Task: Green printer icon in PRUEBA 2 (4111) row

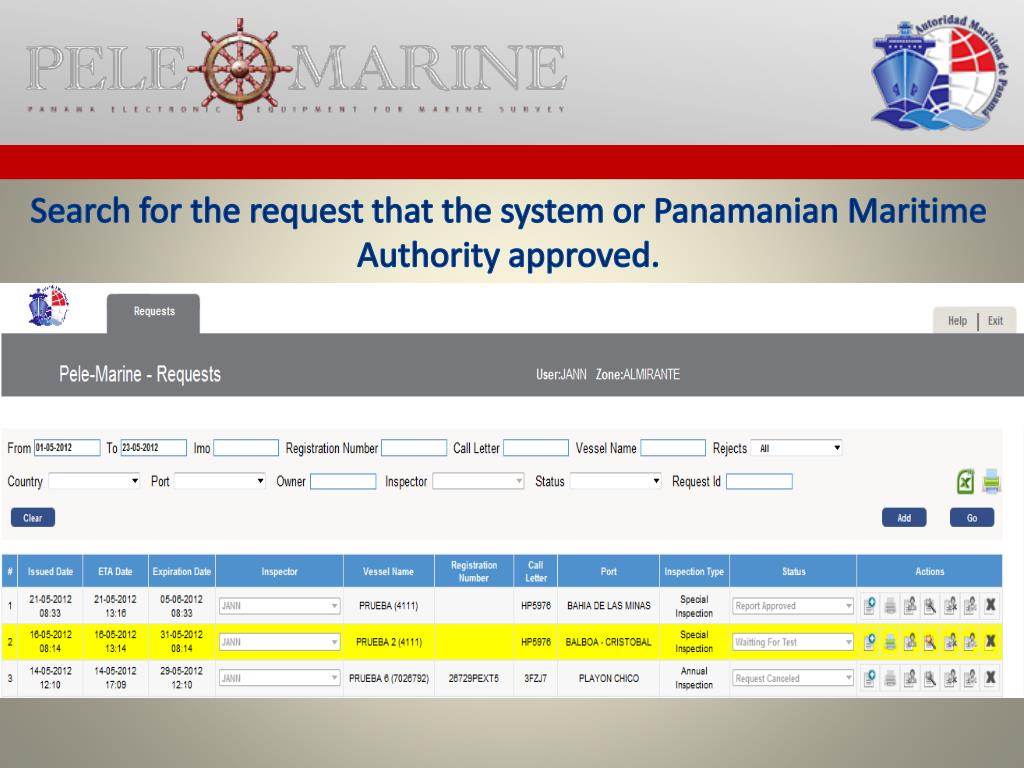Action: point(890,643)
